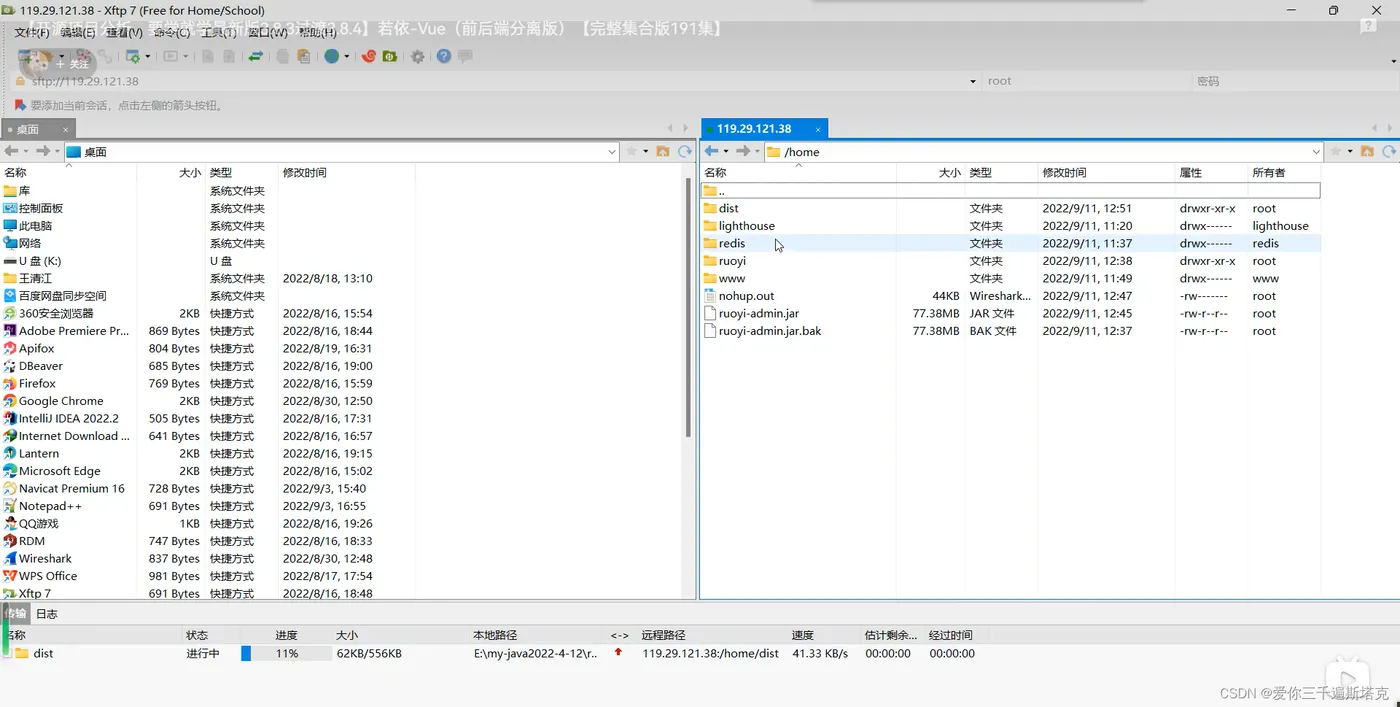Open the 窗口(W) menu
1400x707 pixels.
(267, 32)
